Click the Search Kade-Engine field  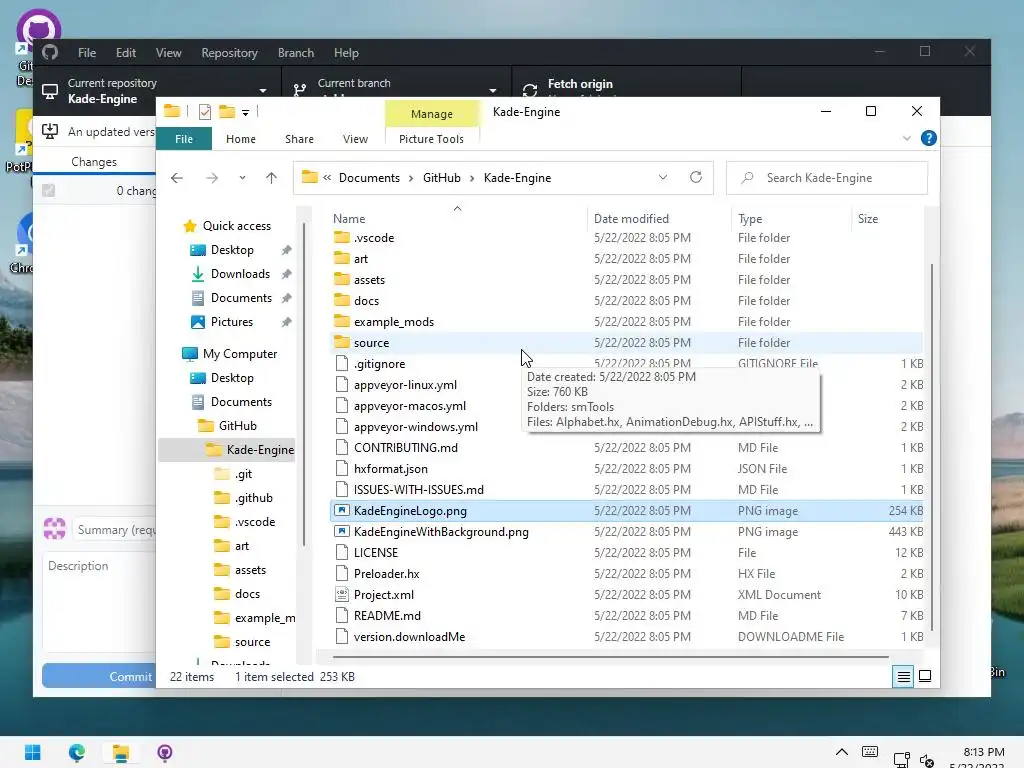click(827, 178)
